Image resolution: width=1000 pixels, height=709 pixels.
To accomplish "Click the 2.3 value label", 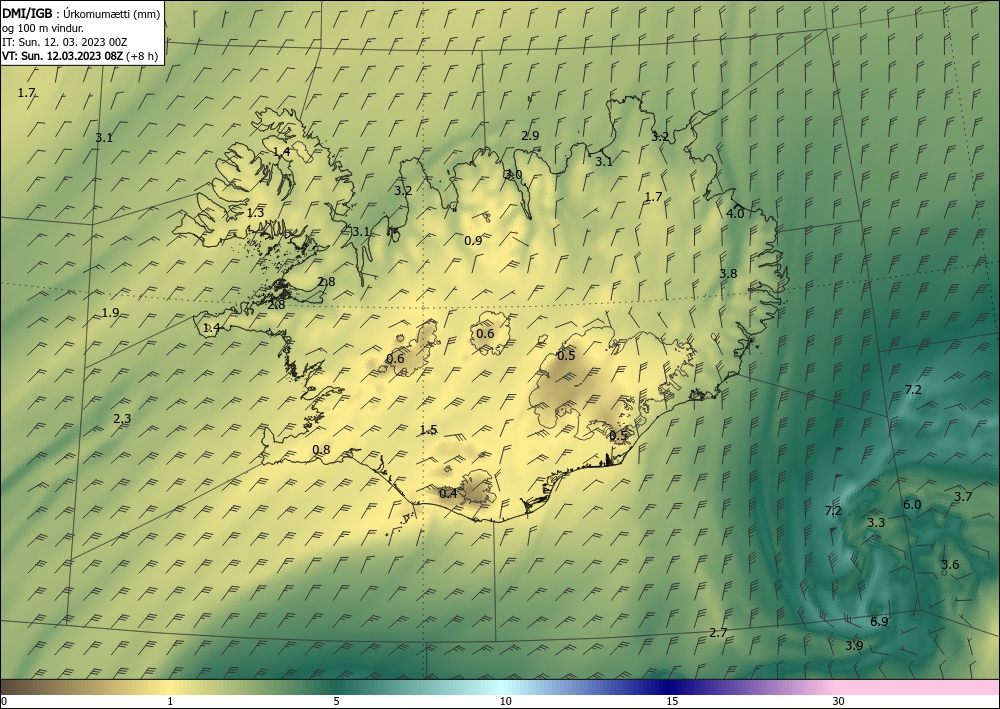I will (x=122, y=419).
